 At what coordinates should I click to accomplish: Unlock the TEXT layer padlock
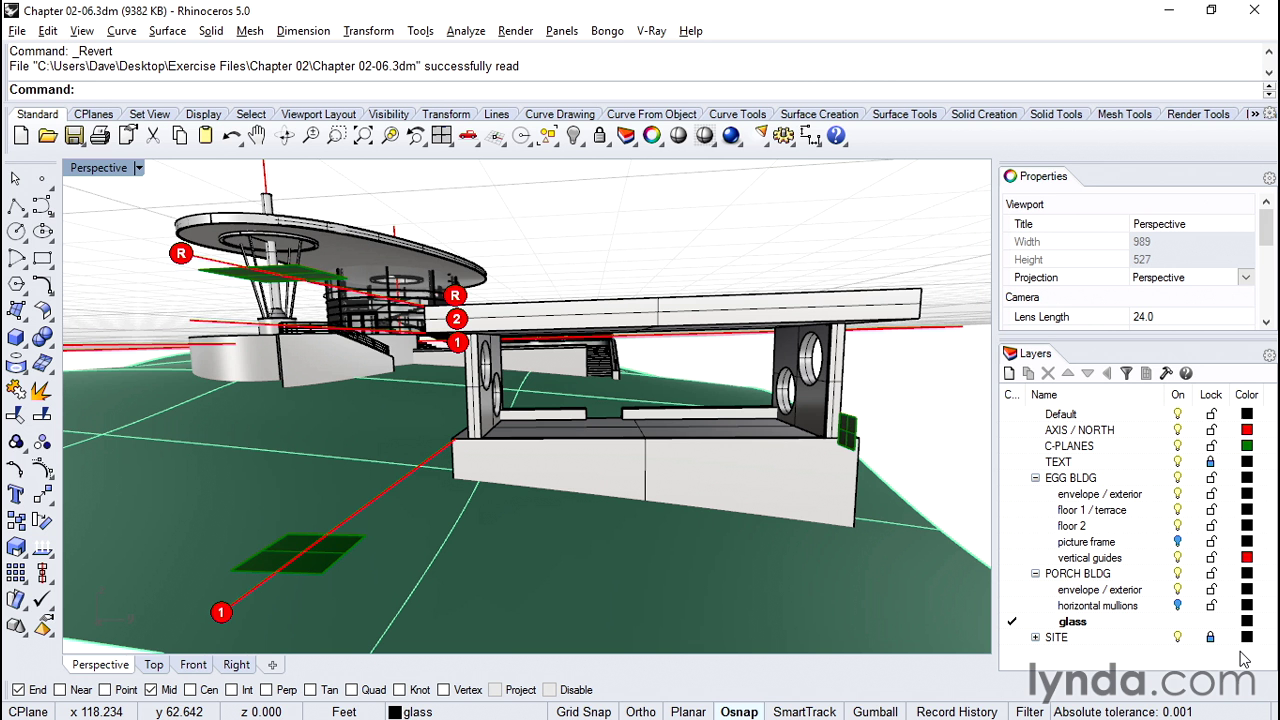coord(1210,462)
